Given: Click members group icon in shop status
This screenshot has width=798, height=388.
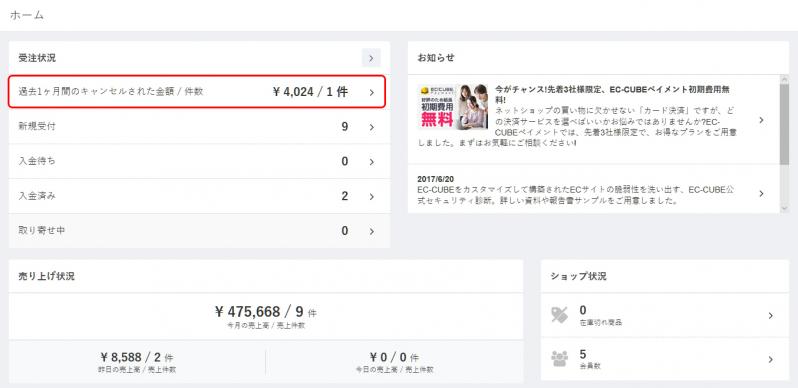Looking at the screenshot, I should click(x=559, y=358).
